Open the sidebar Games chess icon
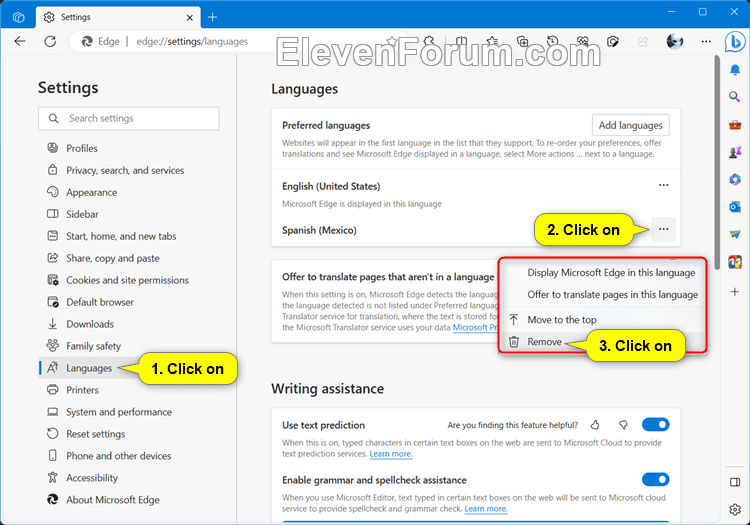The image size is (750, 525). tap(735, 153)
